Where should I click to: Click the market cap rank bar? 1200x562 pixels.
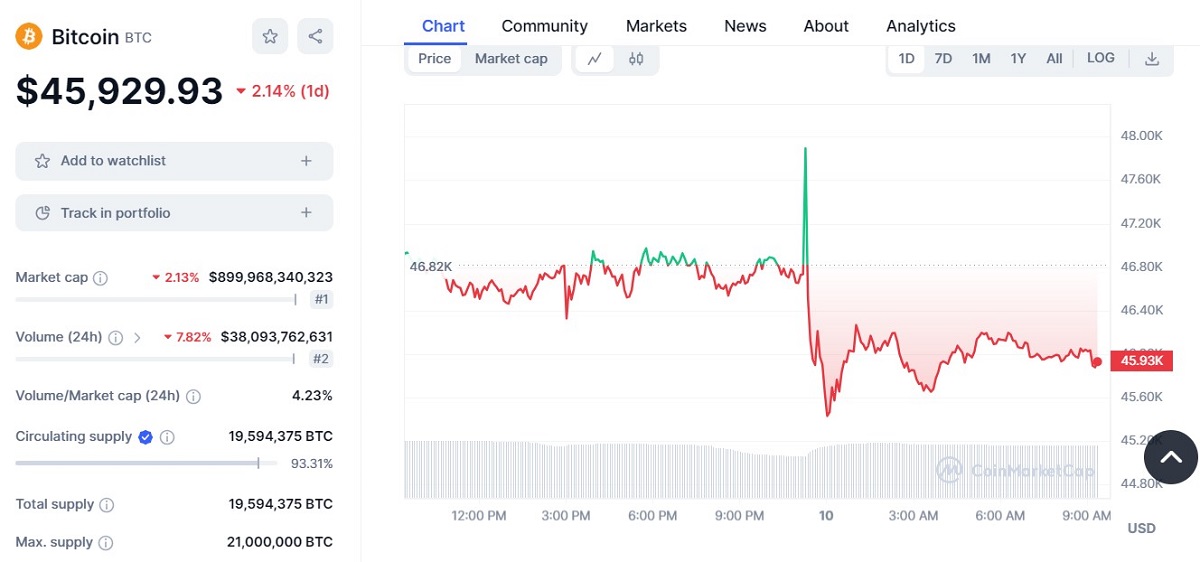coord(156,299)
